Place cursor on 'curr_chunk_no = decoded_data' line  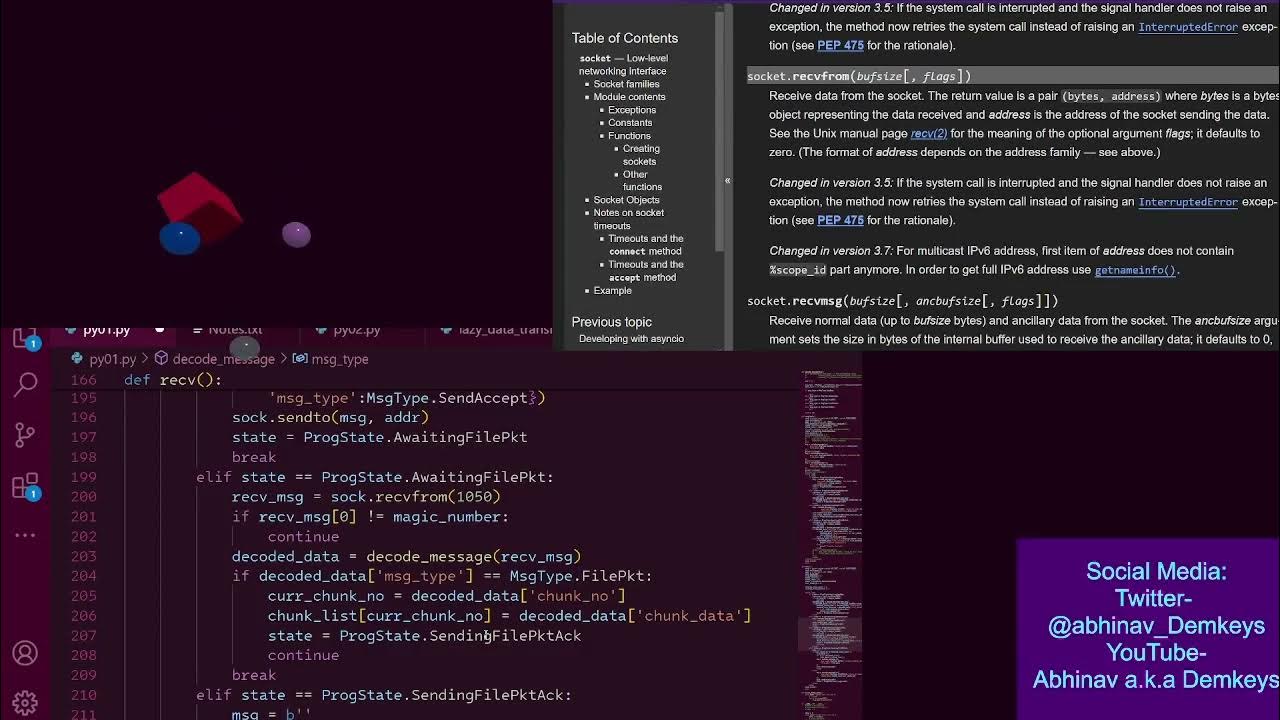pyautogui.click(x=446, y=596)
